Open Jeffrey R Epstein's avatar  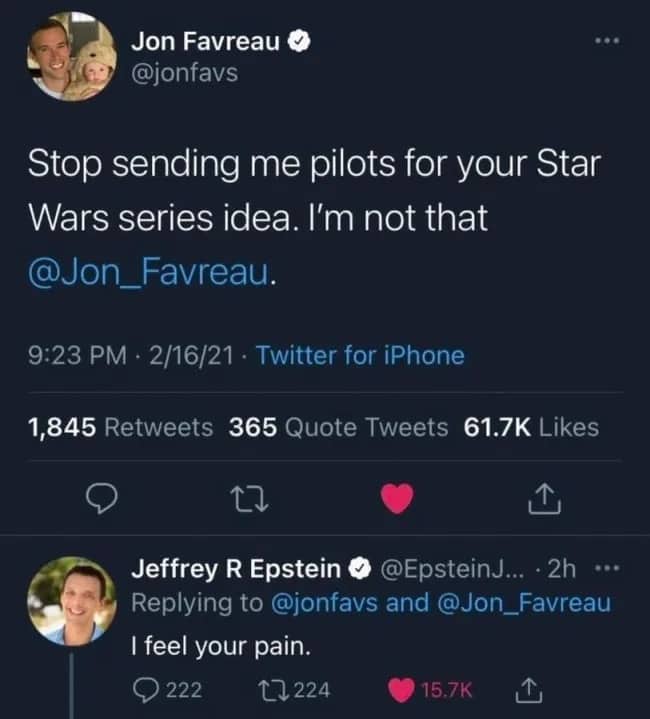(x=71, y=600)
